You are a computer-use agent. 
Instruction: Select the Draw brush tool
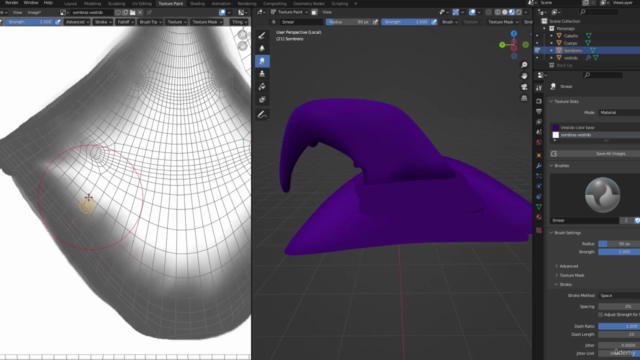click(262, 36)
